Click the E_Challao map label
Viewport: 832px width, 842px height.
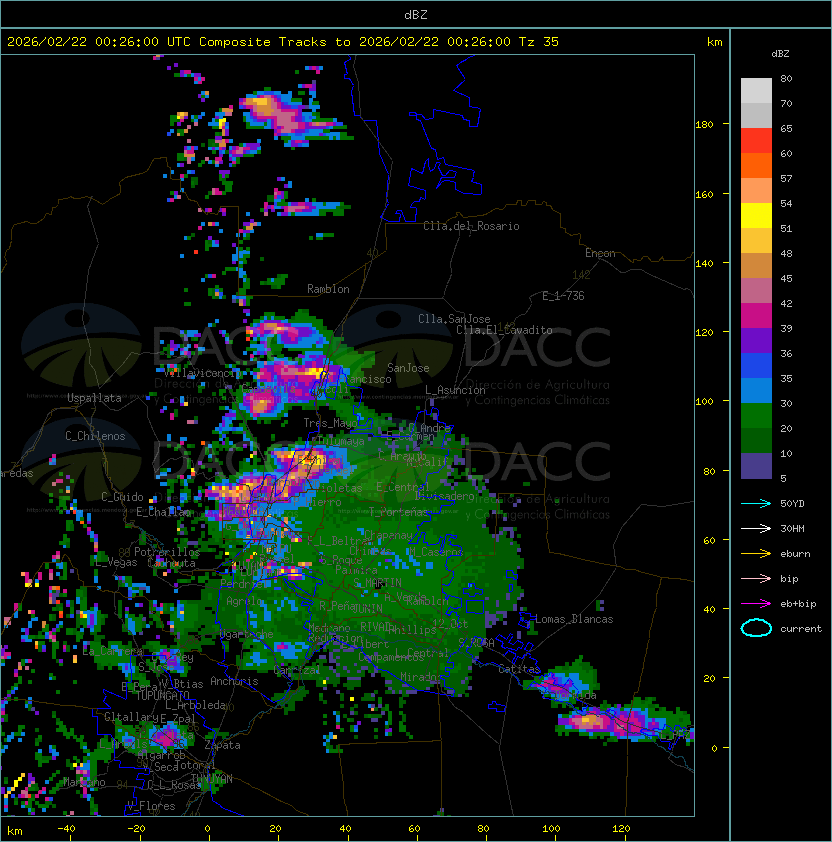click(x=163, y=512)
